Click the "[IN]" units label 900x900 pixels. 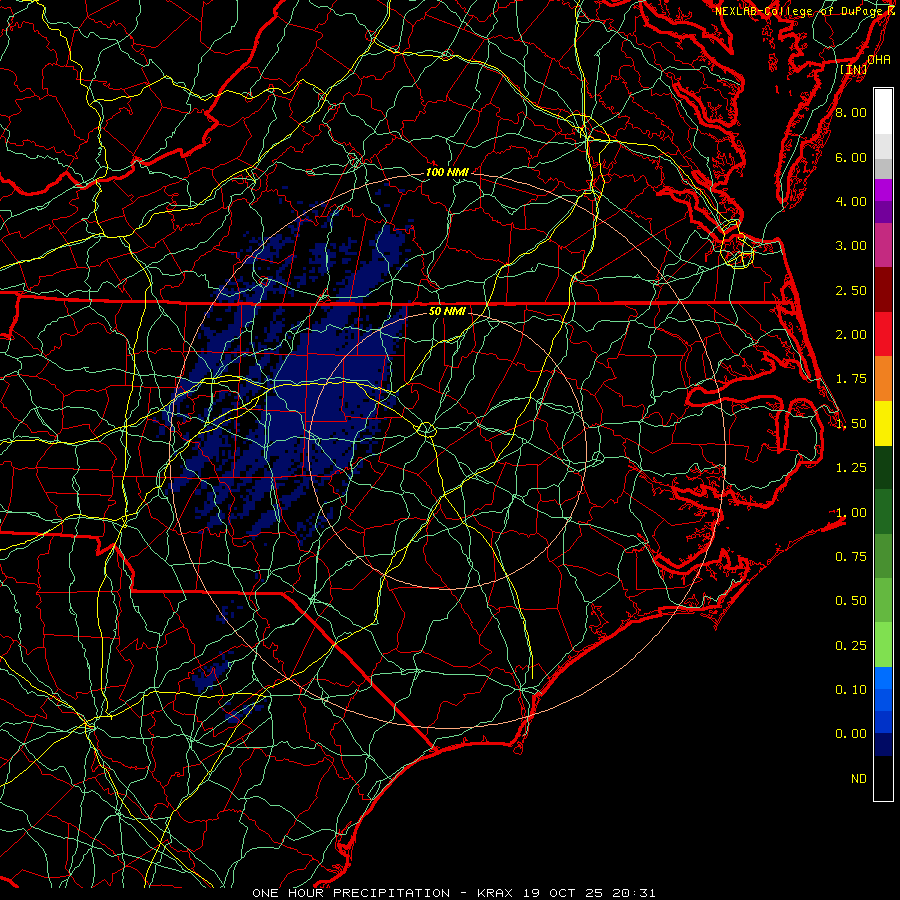[x=854, y=69]
